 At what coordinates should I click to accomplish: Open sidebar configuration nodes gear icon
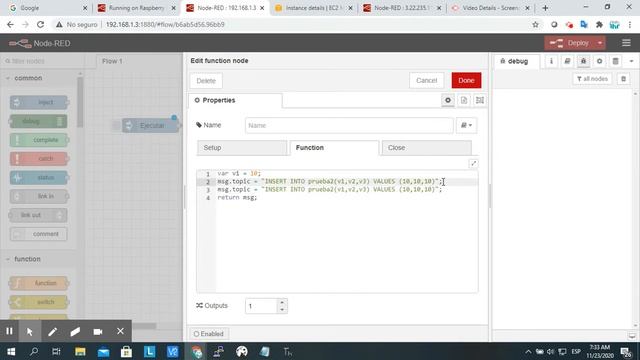pyautogui.click(x=599, y=61)
